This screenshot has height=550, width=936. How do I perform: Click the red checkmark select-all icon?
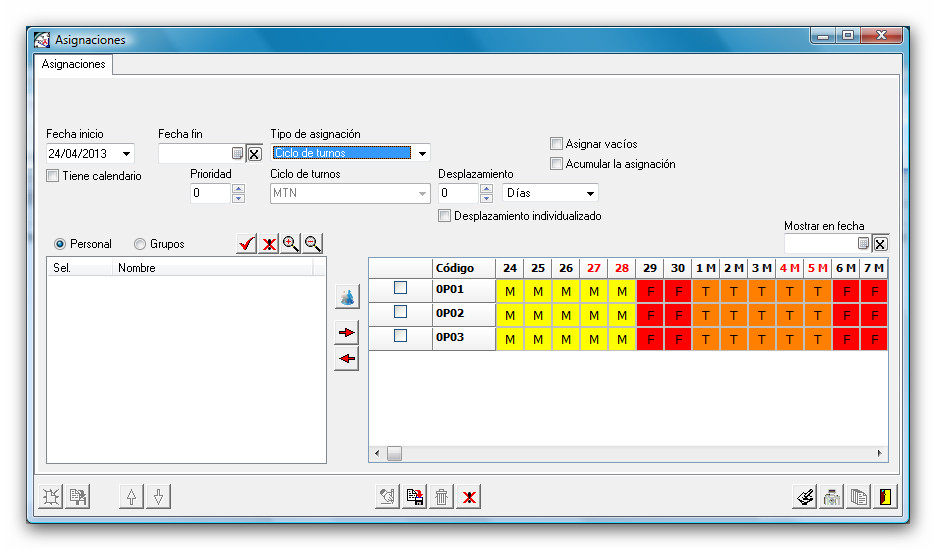pos(247,244)
